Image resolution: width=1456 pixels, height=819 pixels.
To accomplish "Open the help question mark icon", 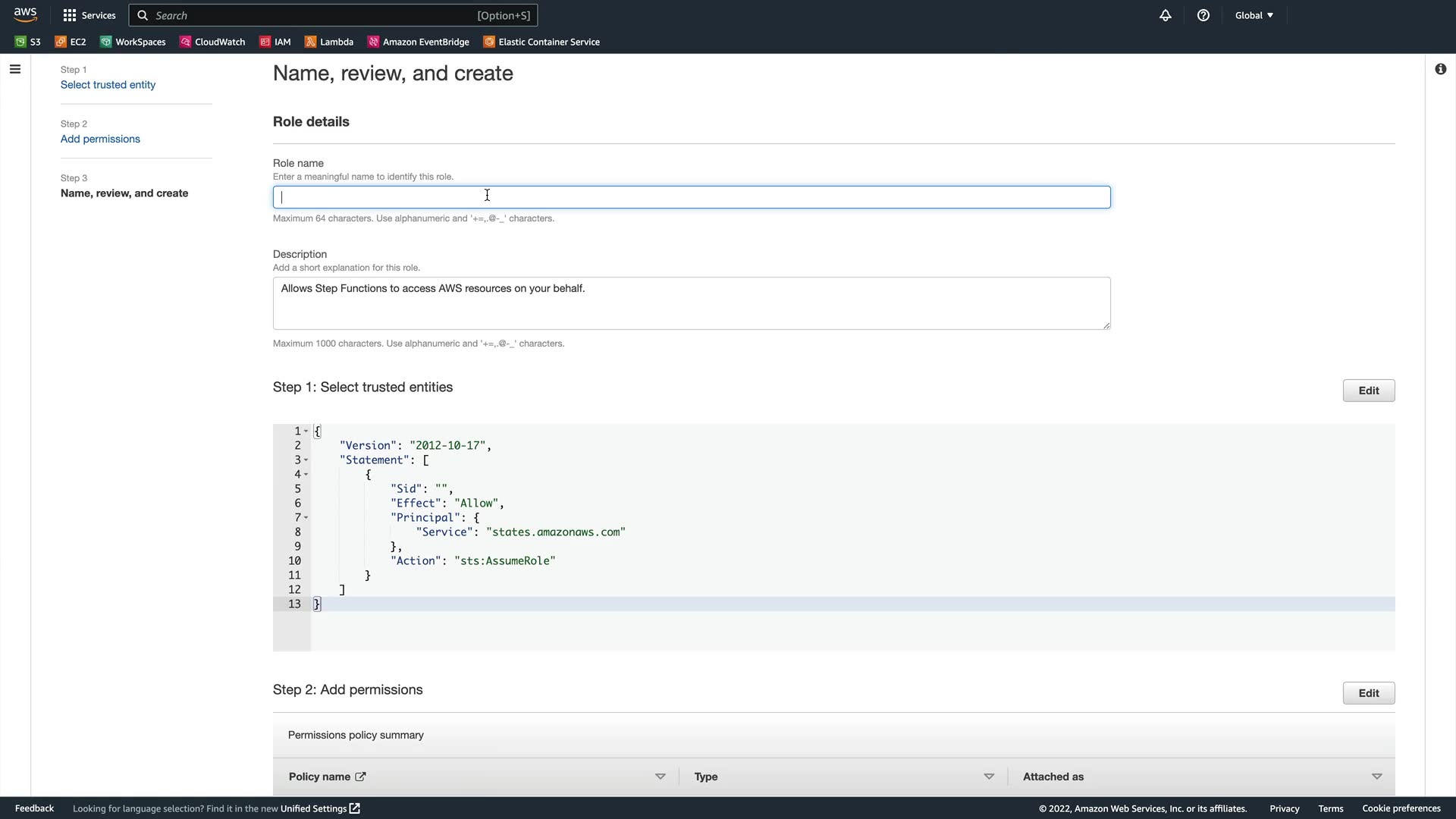I will pos(1203,15).
